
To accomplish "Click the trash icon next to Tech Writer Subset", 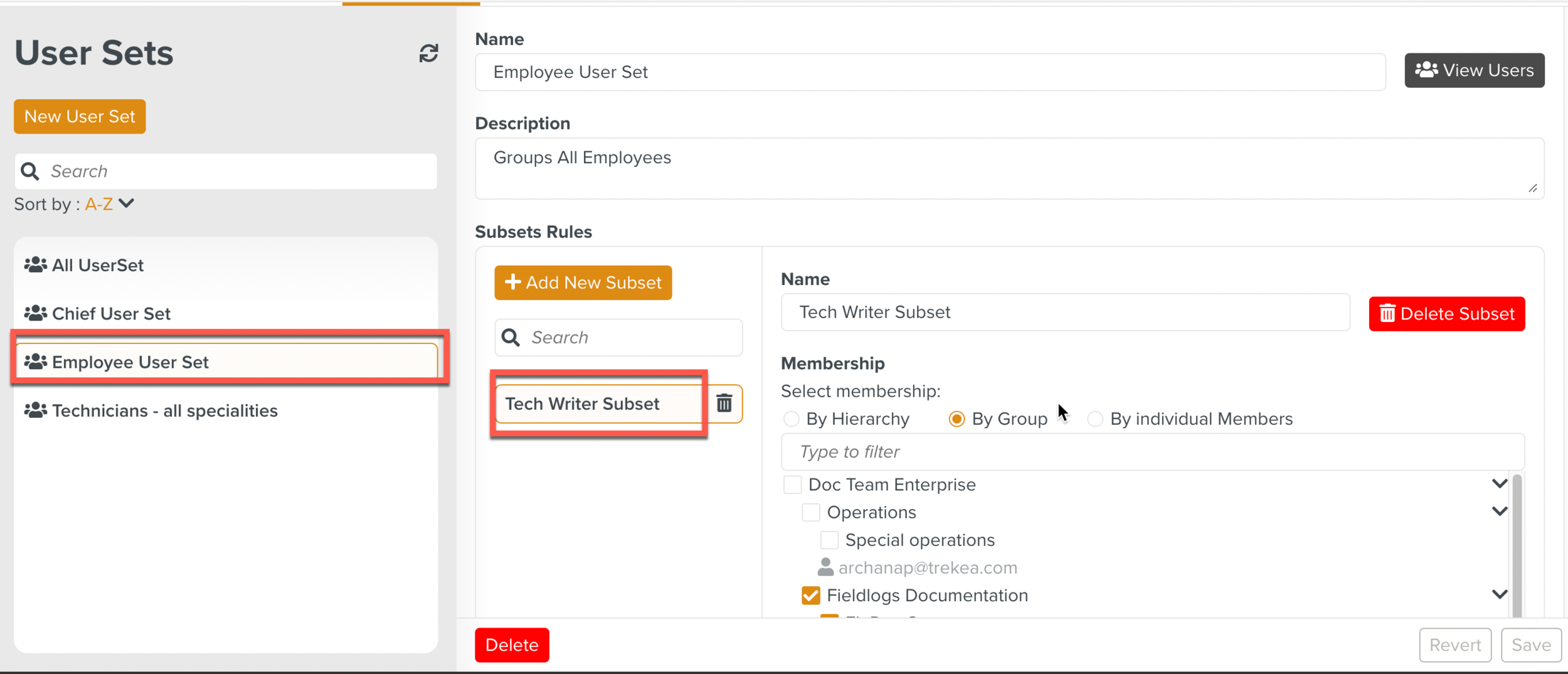I will point(724,403).
